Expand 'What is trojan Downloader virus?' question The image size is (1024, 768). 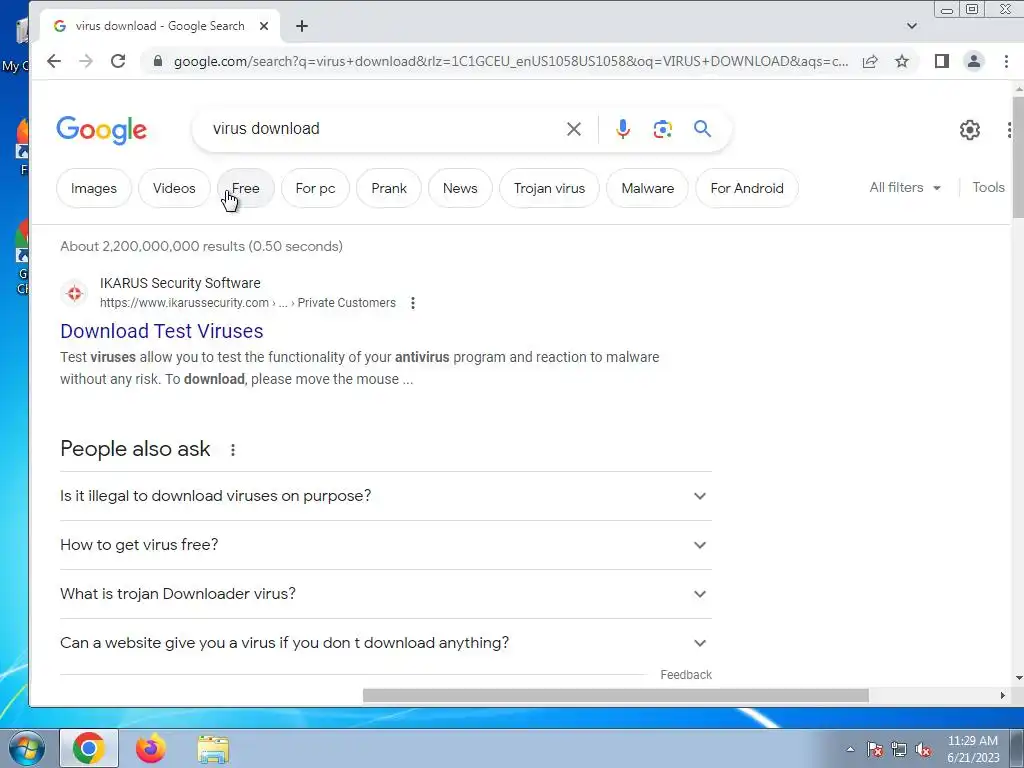coord(385,594)
